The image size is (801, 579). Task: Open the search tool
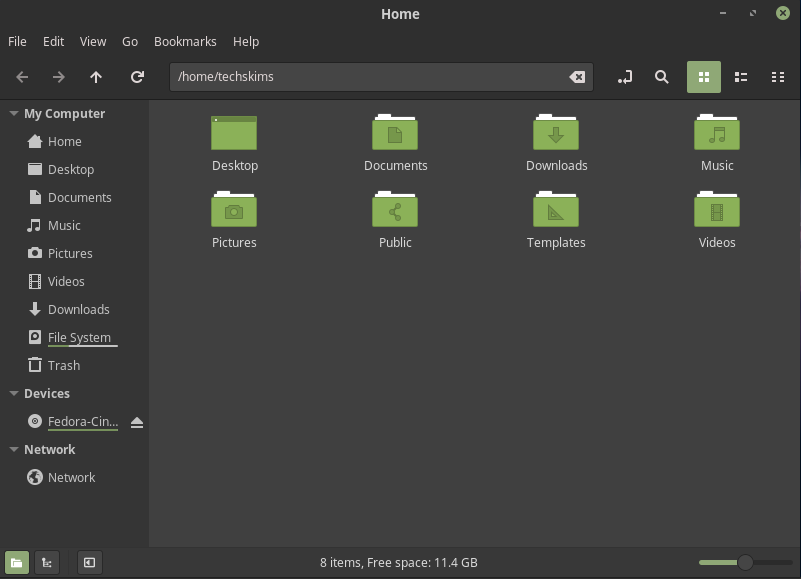tap(661, 77)
